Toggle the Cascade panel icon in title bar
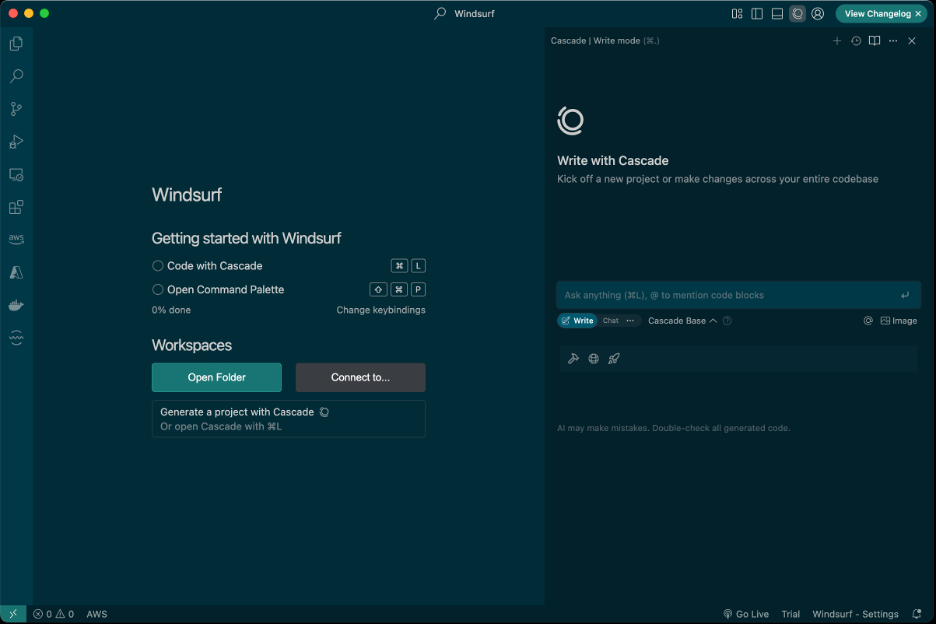Screen dimensions: 936x624 [x=798, y=13]
